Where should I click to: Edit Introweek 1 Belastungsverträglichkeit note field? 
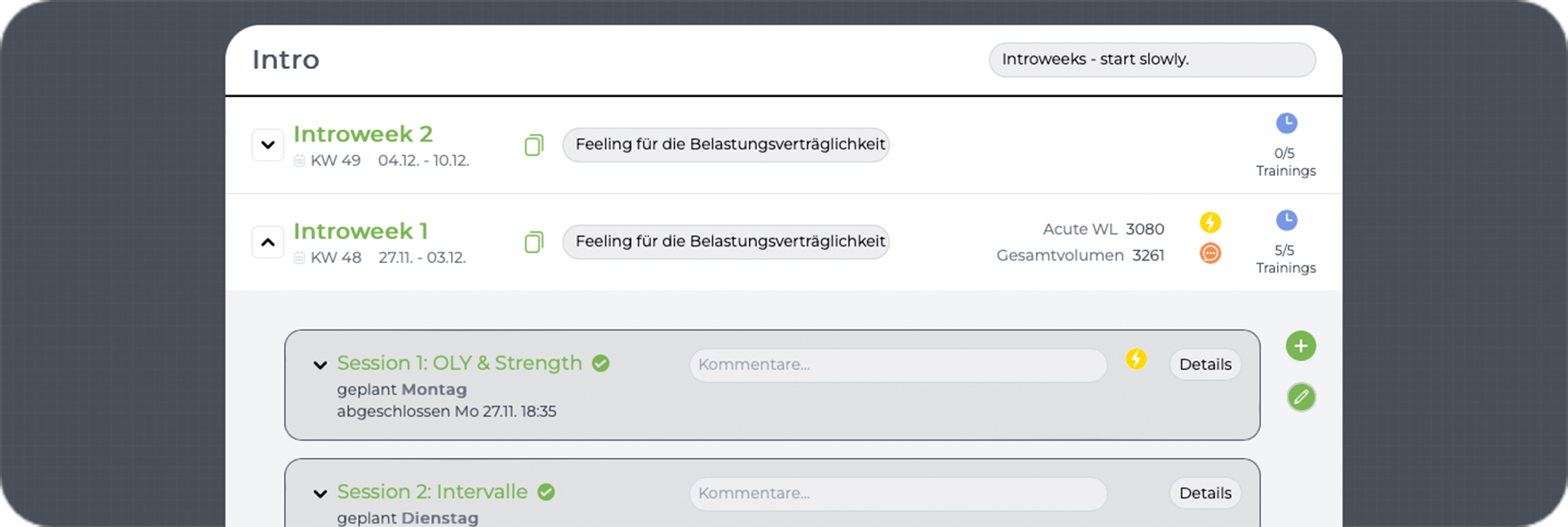coord(726,241)
